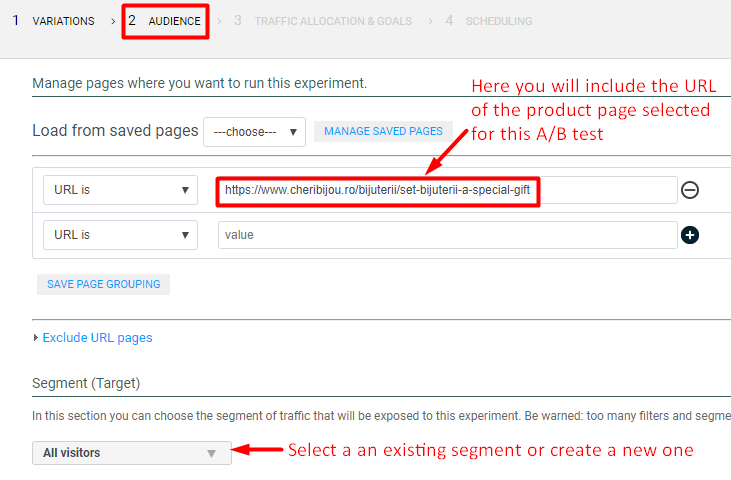Remove the first URL row with minus icon
731x480 pixels.
pos(689,190)
